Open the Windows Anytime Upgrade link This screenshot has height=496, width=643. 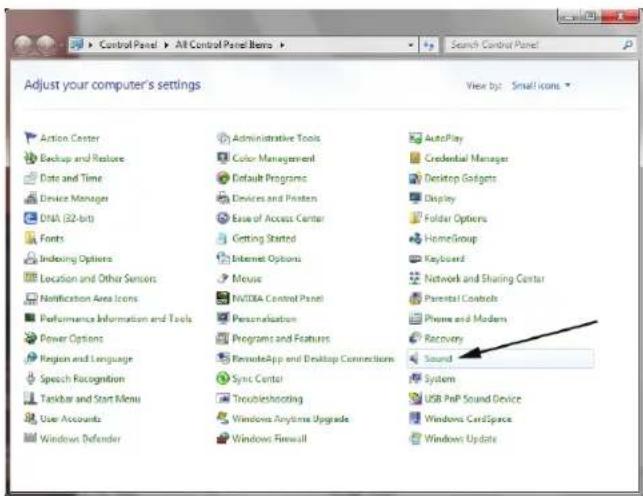click(x=290, y=419)
